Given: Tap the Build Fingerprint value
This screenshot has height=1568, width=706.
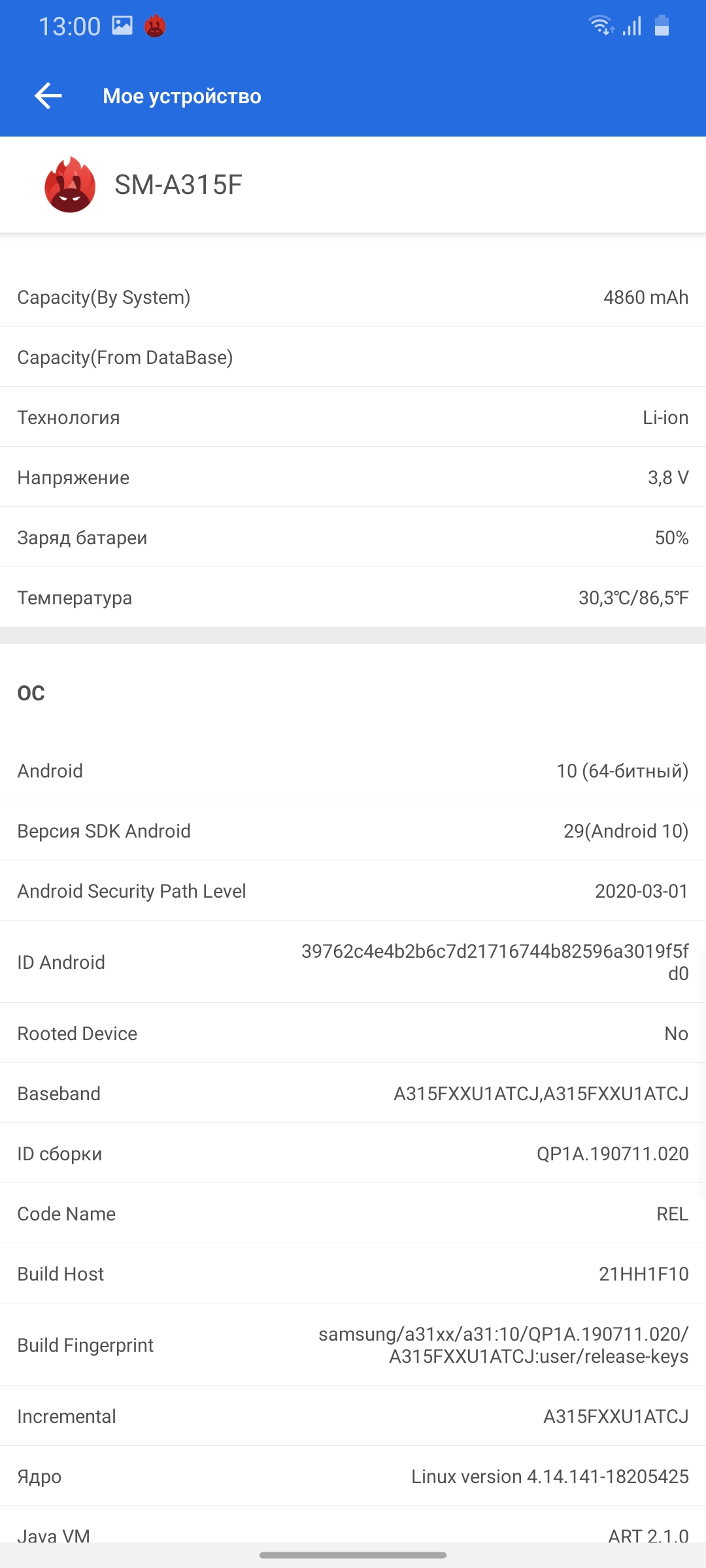Looking at the screenshot, I should (x=503, y=1345).
